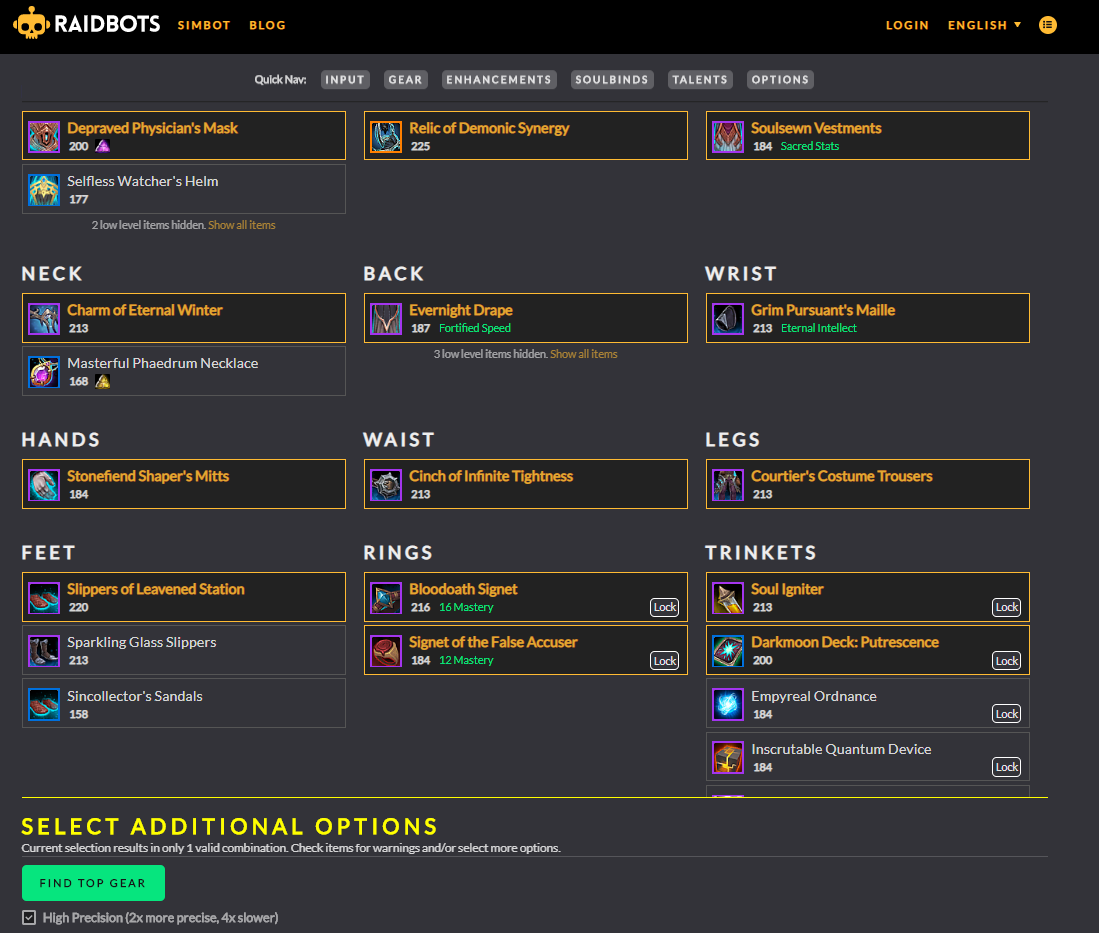
Task: Lock Darkmoon Deck: Putrescence trinket
Action: click(1006, 660)
